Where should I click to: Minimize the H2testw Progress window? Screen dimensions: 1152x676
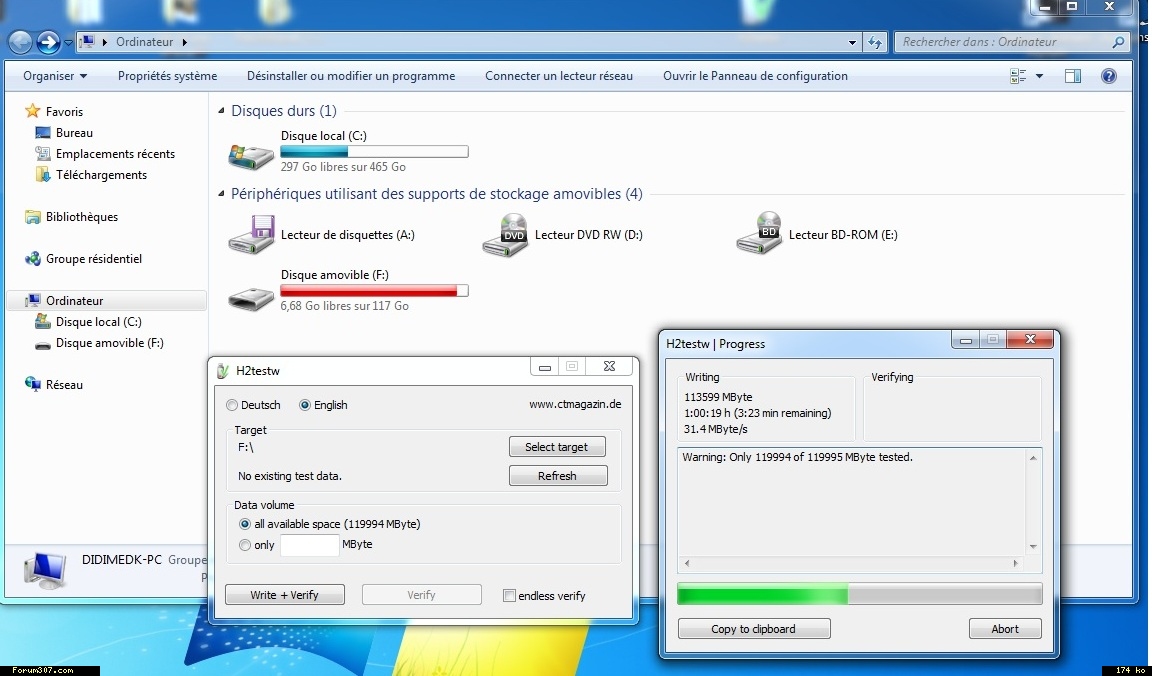tap(965, 339)
